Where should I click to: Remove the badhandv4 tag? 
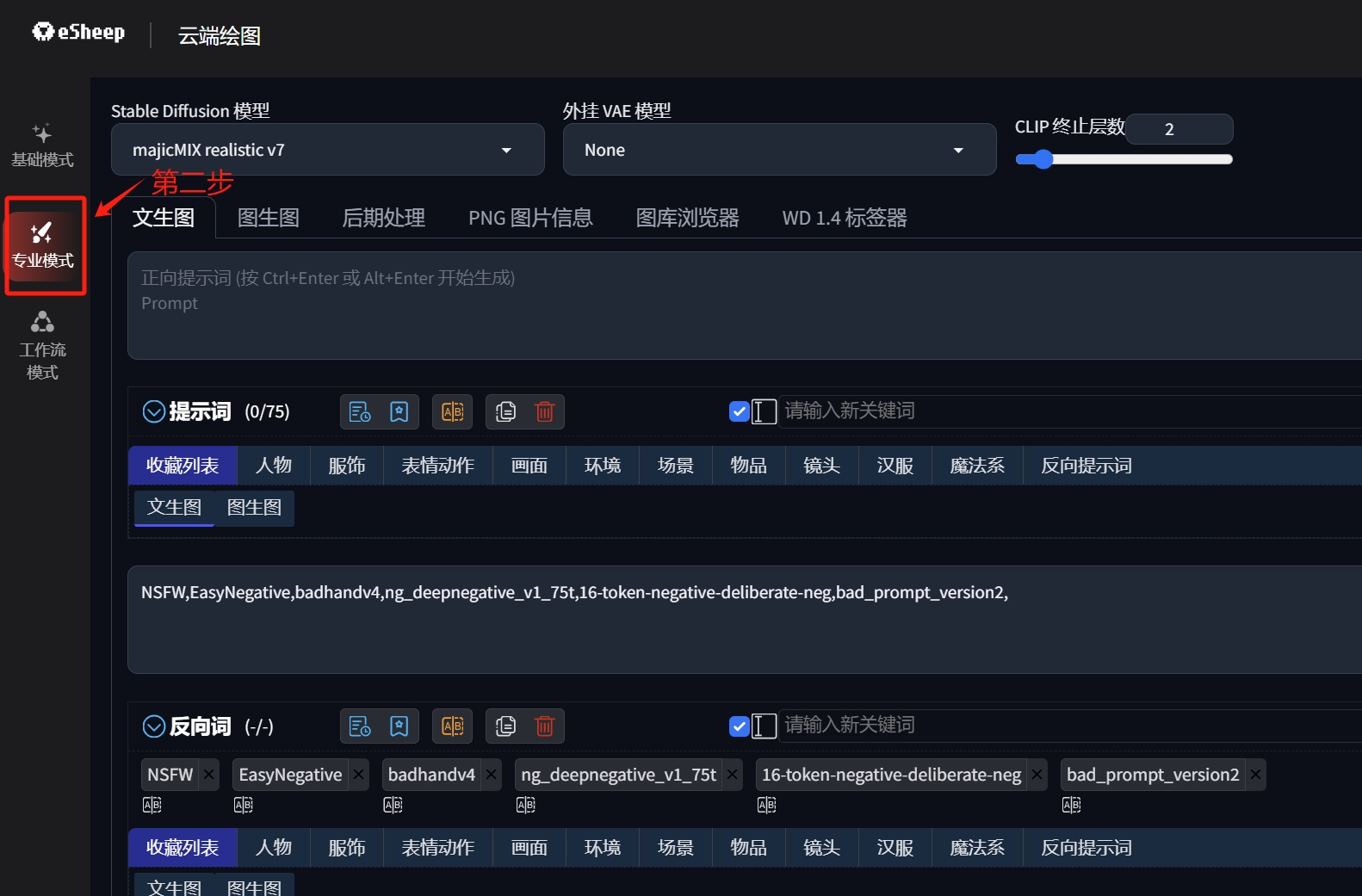(x=491, y=775)
